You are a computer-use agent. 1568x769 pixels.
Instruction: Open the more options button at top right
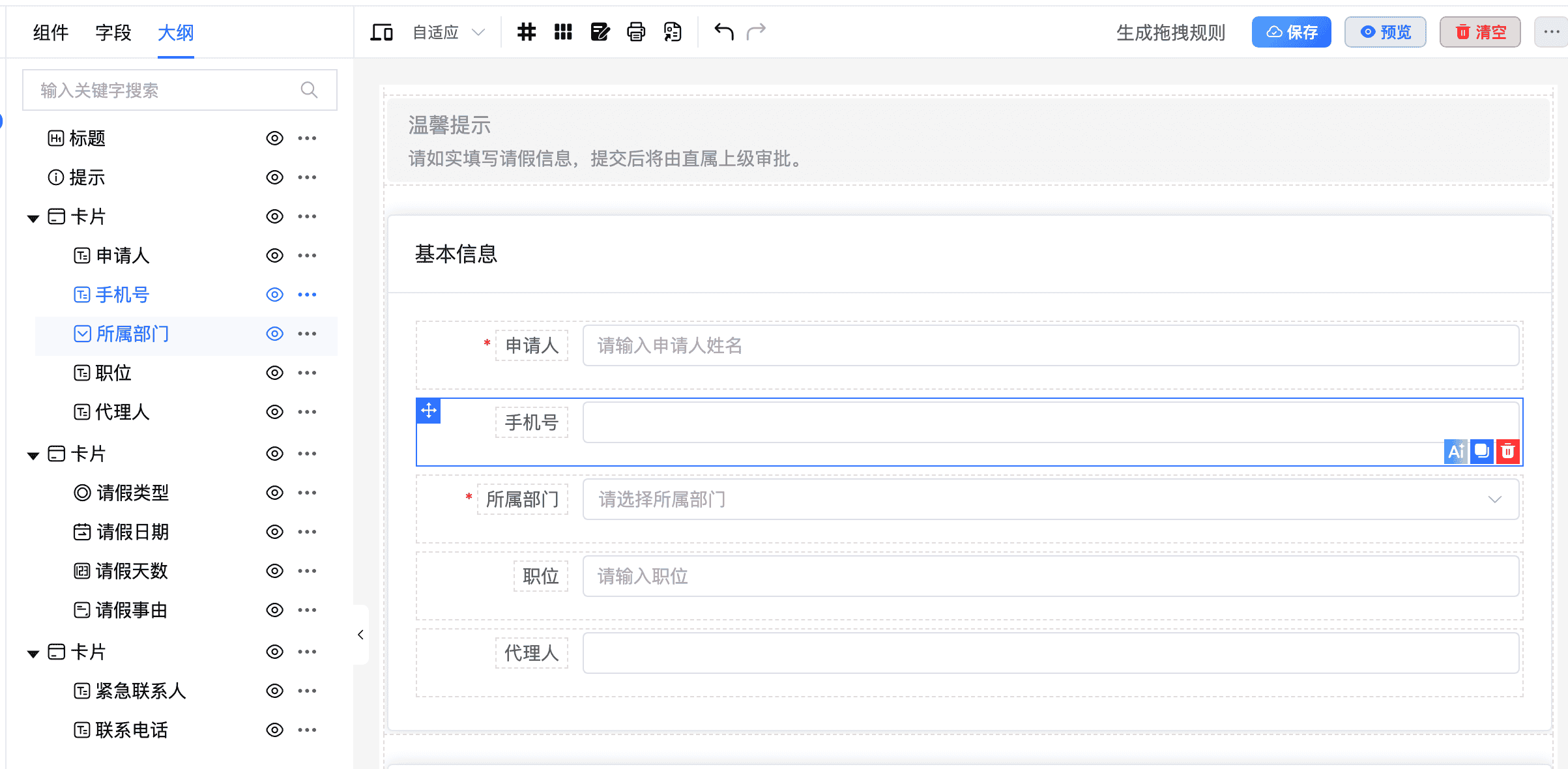pos(1551,32)
